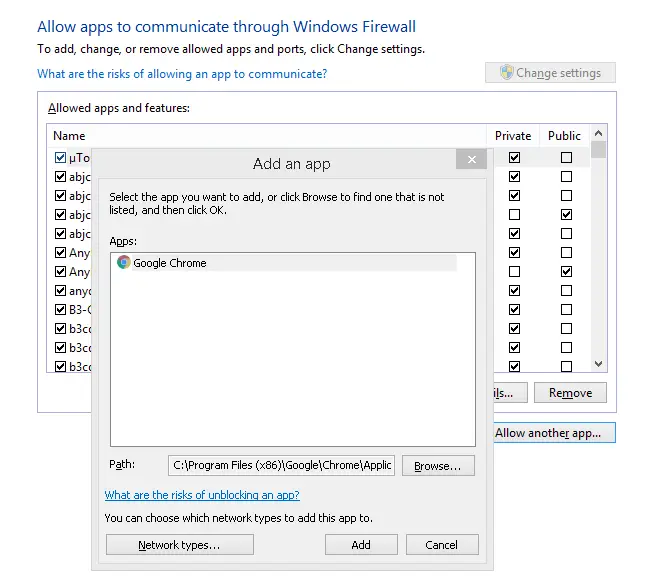Screen dimensions: 667x578
Task: Click the Public column header
Action: 564,136
